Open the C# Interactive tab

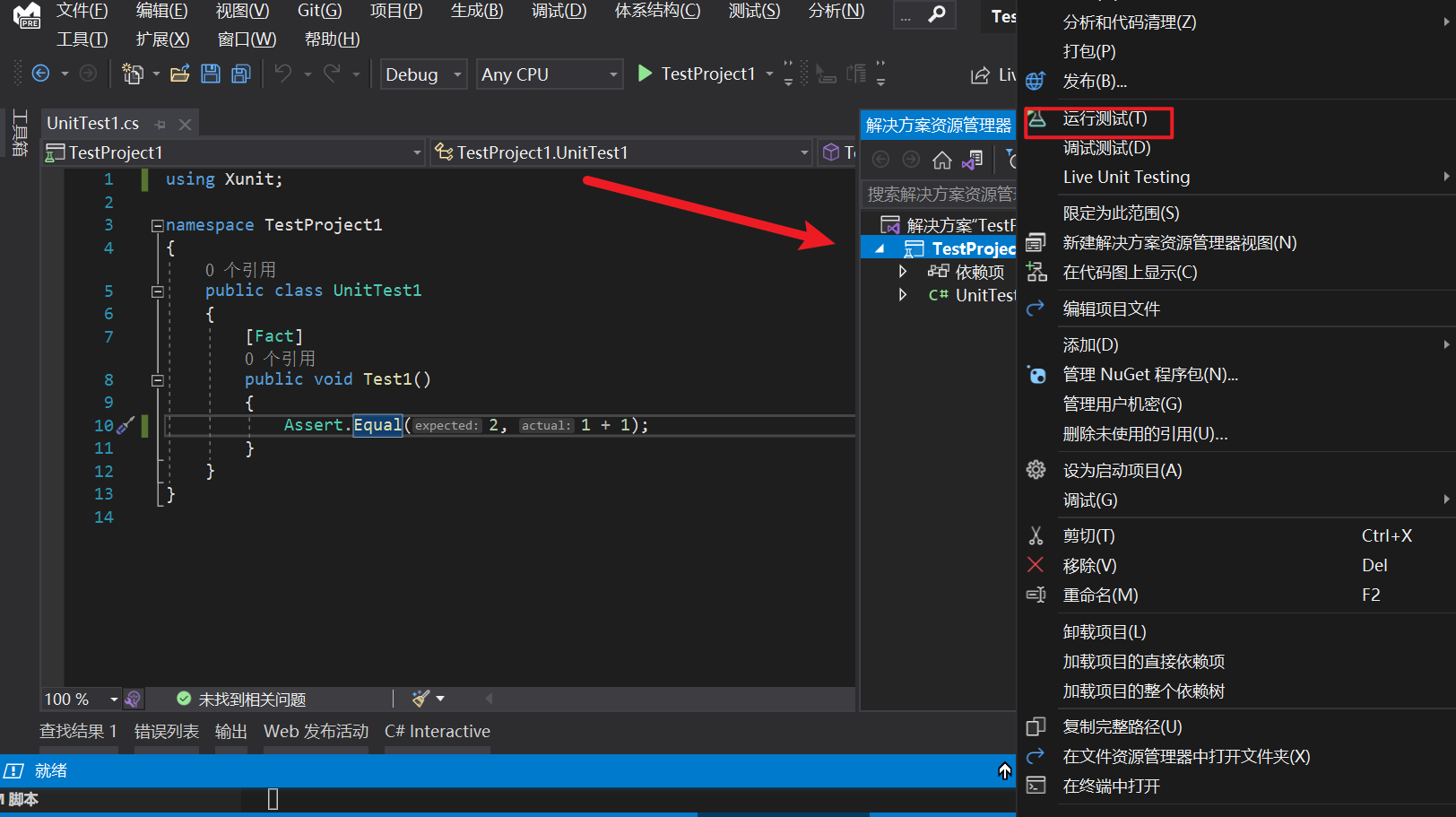437,731
